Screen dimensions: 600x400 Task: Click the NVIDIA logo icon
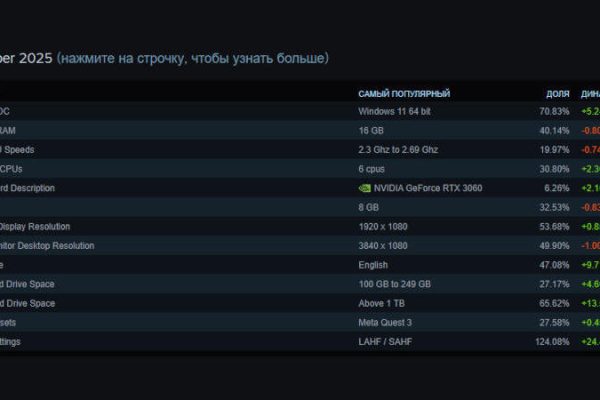pyautogui.click(x=364, y=188)
